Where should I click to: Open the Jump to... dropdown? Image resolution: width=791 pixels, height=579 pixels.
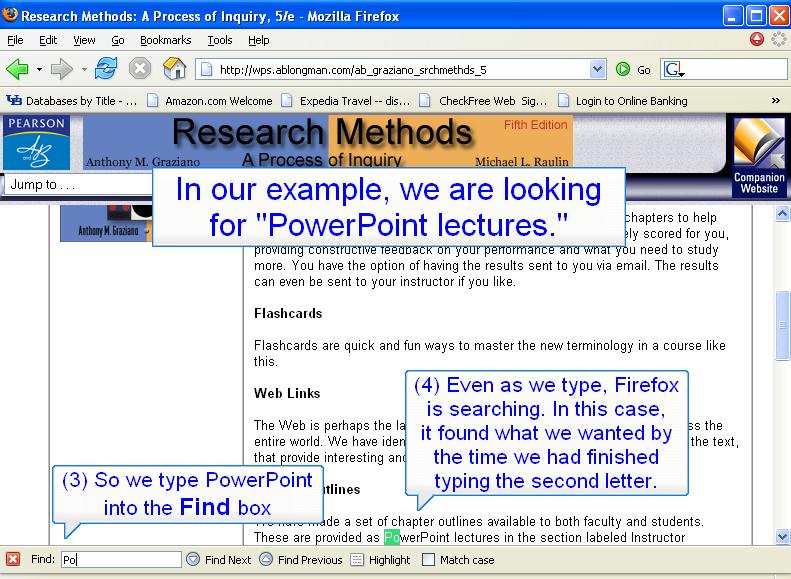pyautogui.click(x=80, y=185)
